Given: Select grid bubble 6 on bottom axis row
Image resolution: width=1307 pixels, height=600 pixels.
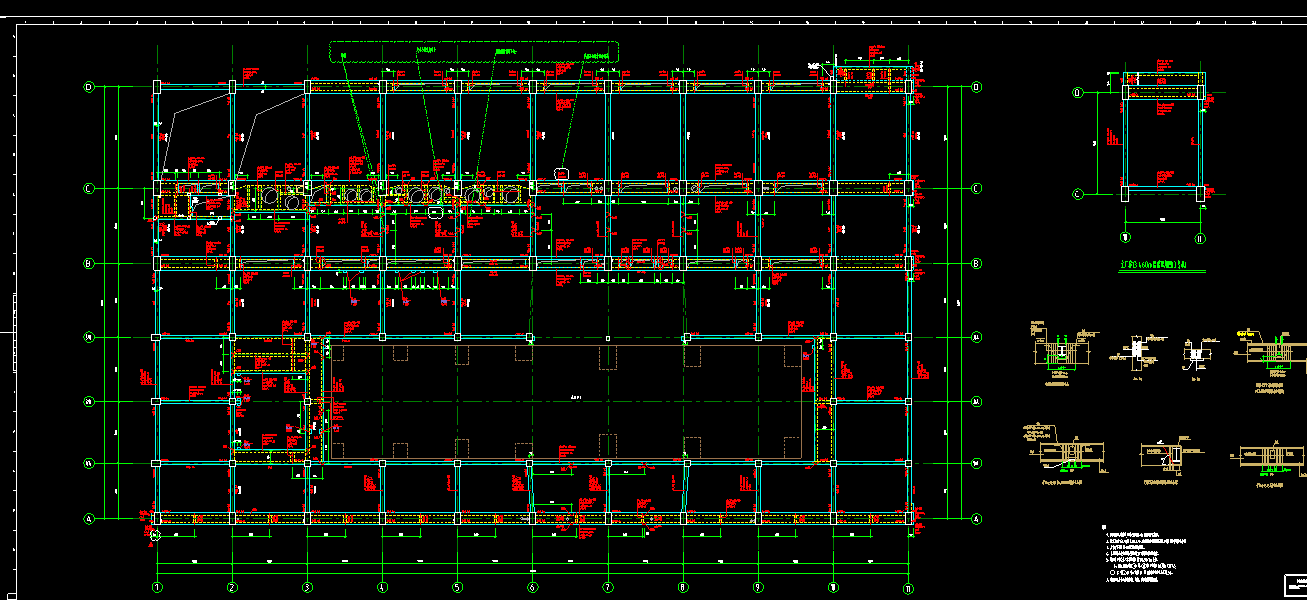Looking at the screenshot, I should pyautogui.click(x=532, y=586).
